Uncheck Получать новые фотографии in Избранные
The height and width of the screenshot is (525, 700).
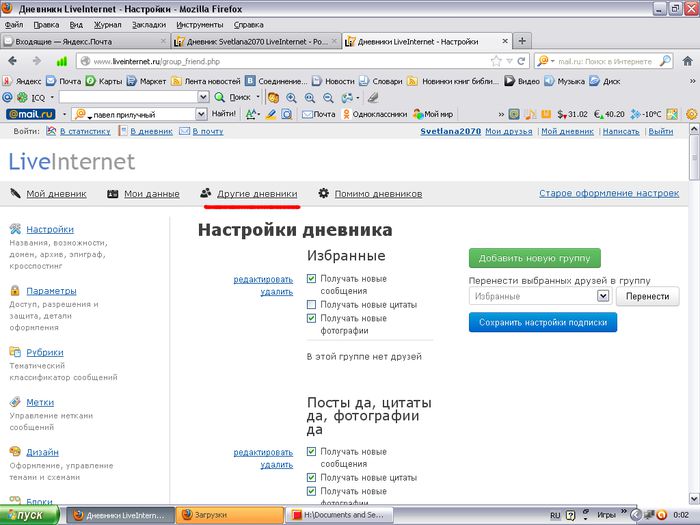tap(312, 318)
